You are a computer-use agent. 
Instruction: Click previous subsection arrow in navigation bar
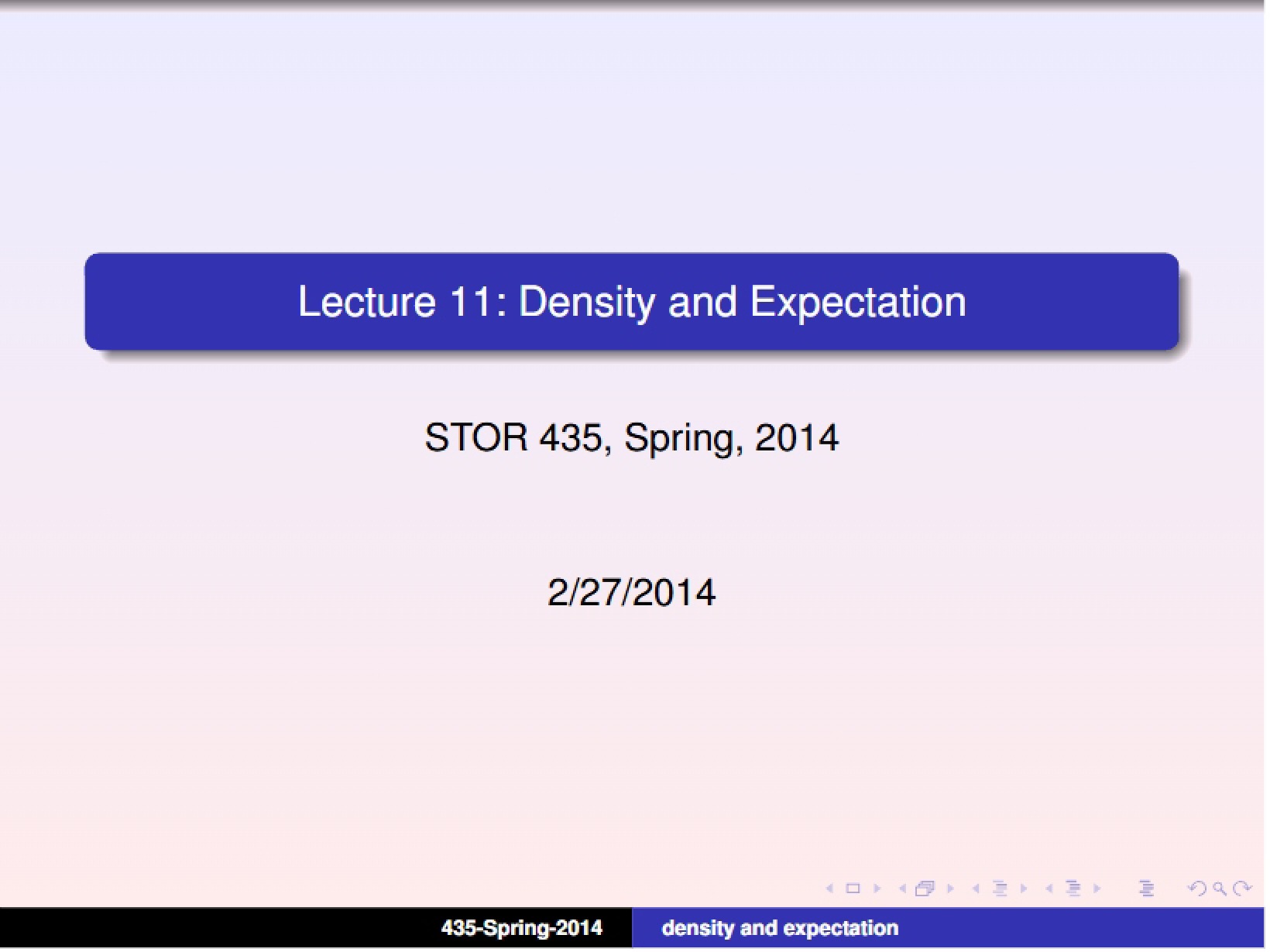976,889
